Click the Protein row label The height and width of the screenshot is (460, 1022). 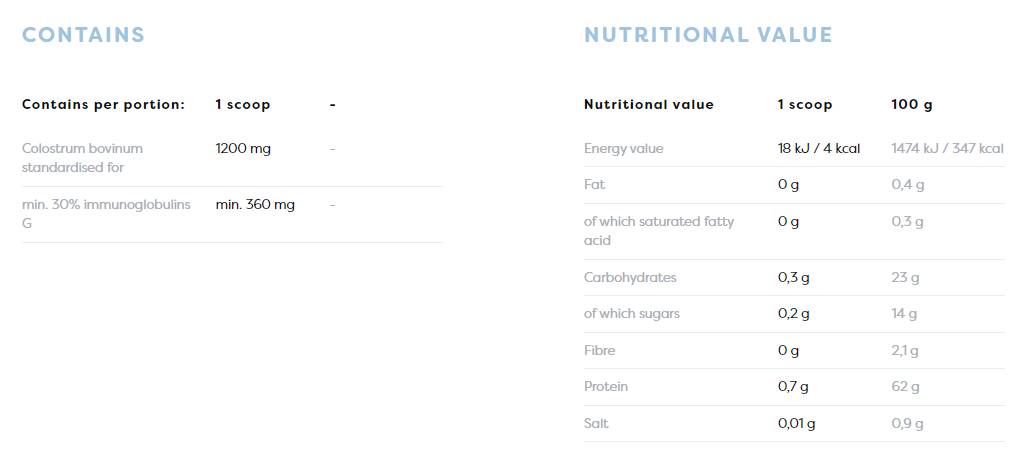point(606,386)
